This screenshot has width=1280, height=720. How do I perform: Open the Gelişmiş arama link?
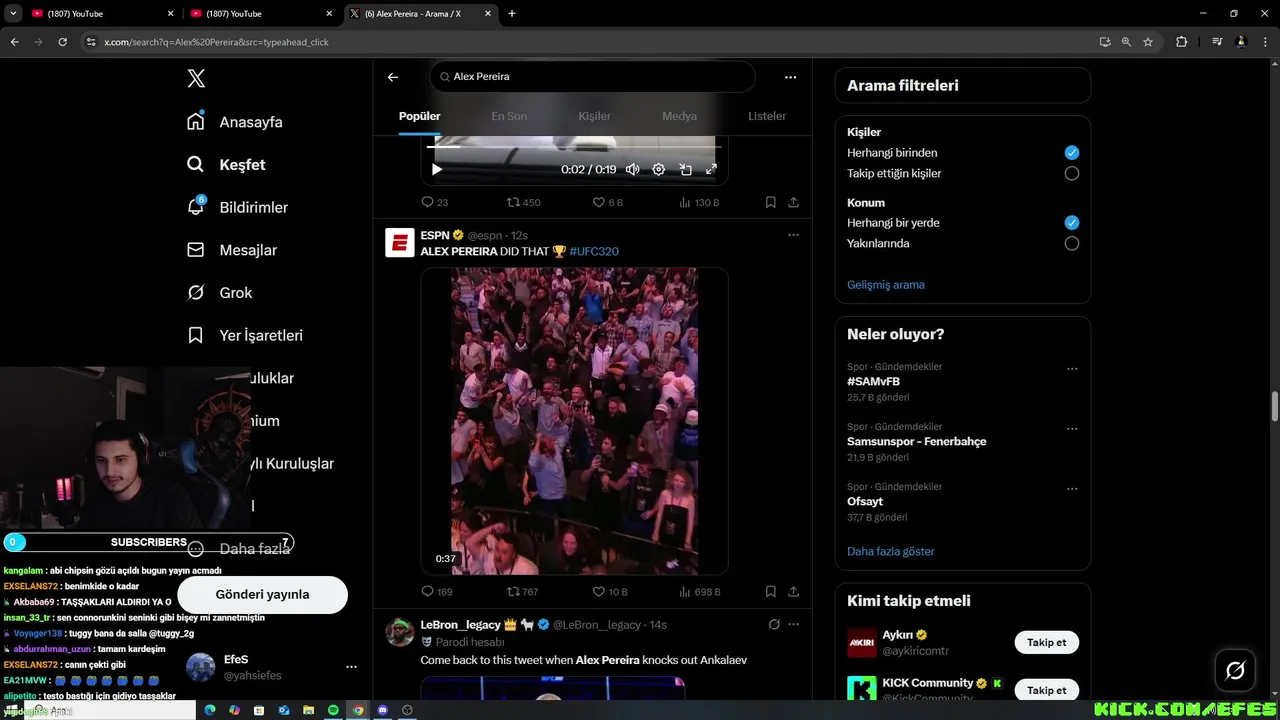tap(886, 285)
